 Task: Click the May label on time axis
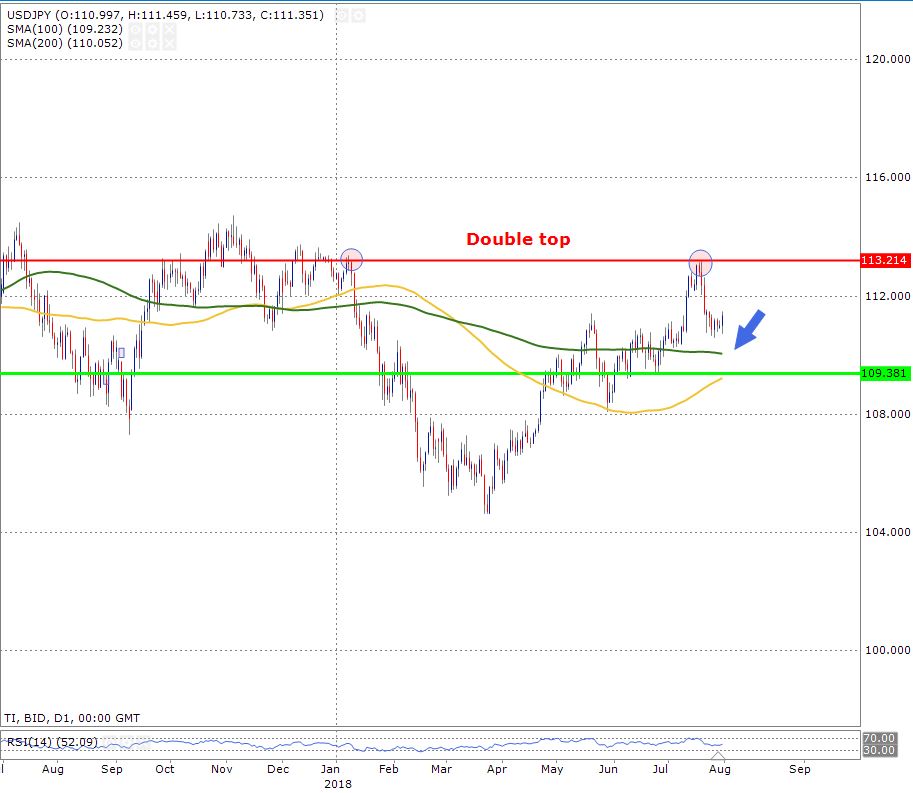[552, 769]
